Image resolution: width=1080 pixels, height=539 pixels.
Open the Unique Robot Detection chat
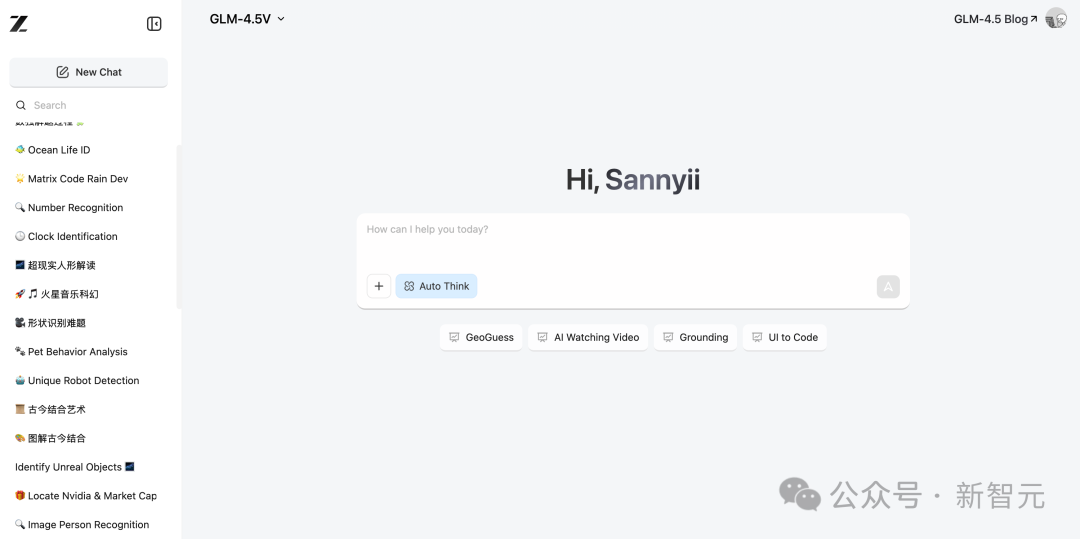point(89,381)
